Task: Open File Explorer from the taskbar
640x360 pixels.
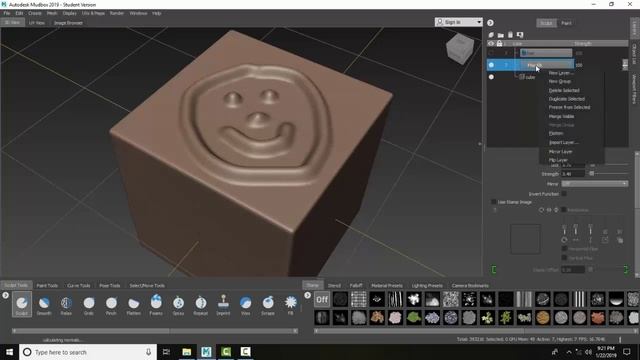Action: click(187, 352)
